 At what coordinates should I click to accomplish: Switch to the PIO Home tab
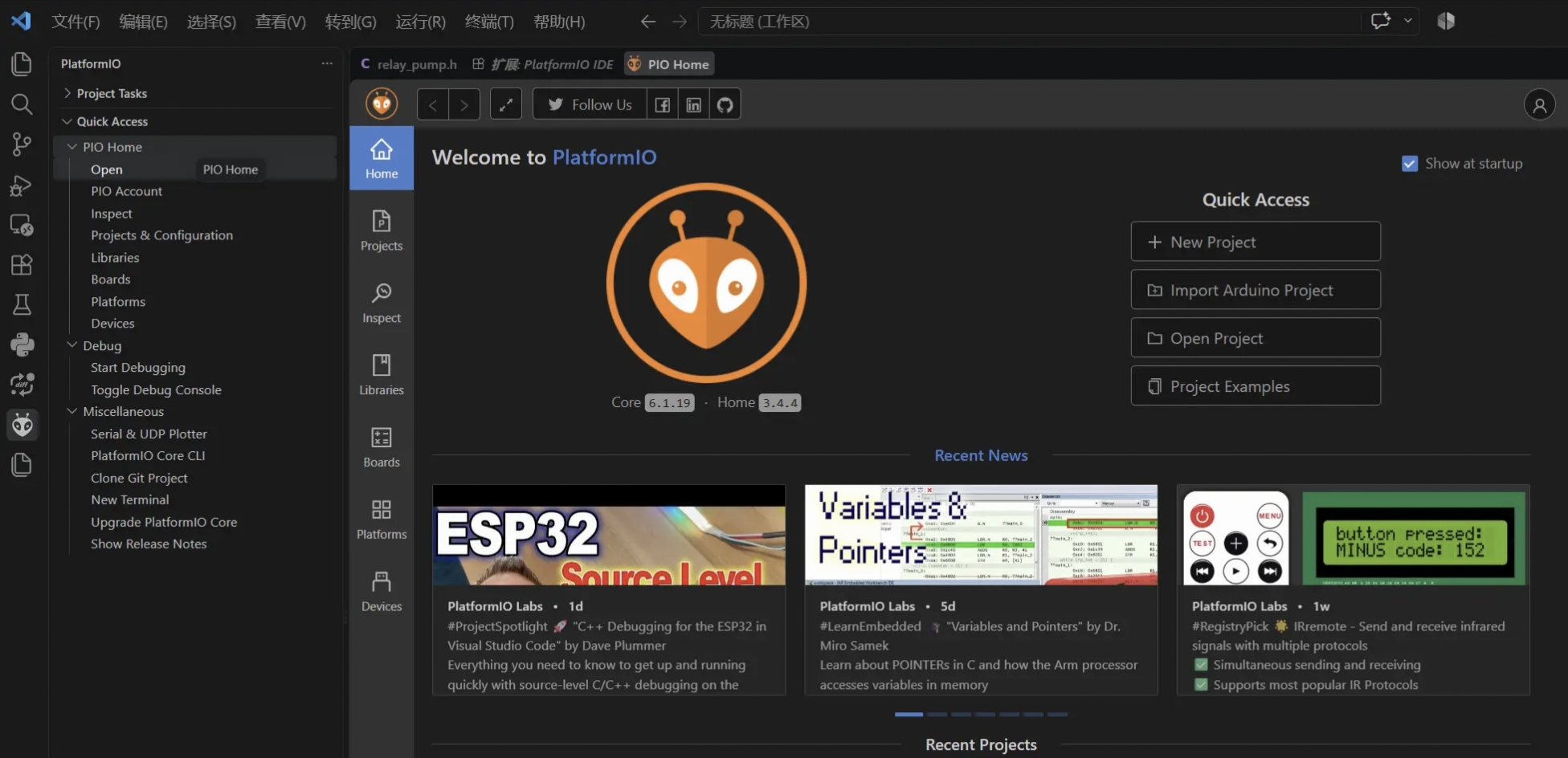point(668,64)
